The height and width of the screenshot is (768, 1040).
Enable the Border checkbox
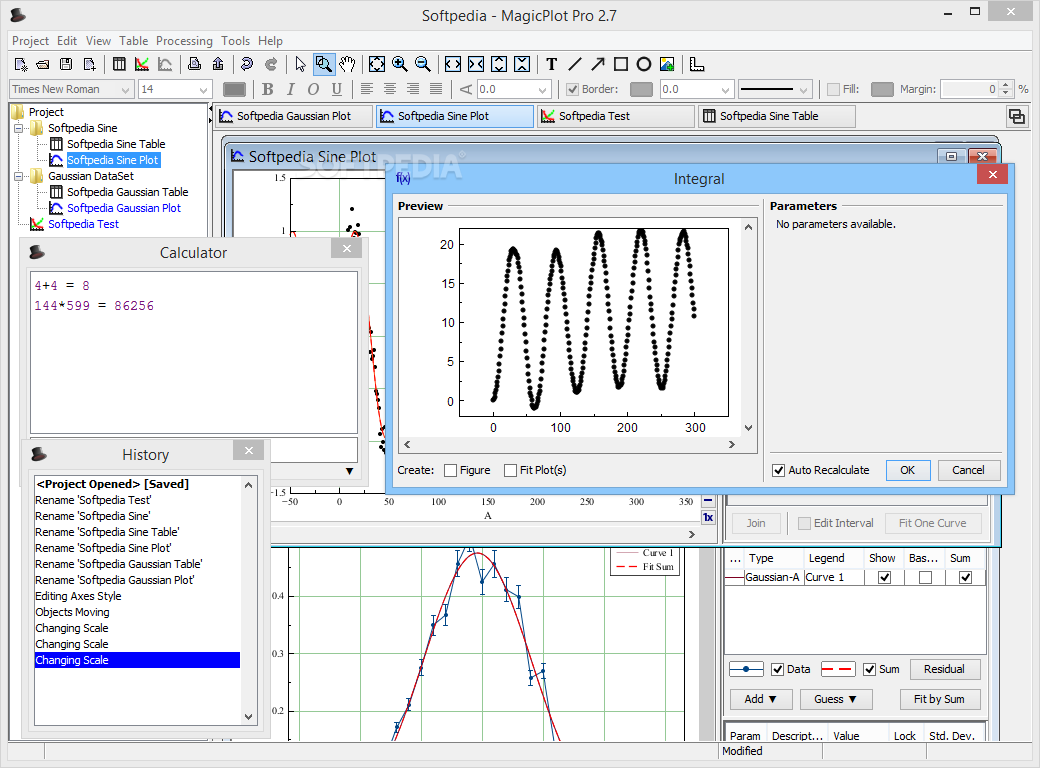(x=572, y=89)
